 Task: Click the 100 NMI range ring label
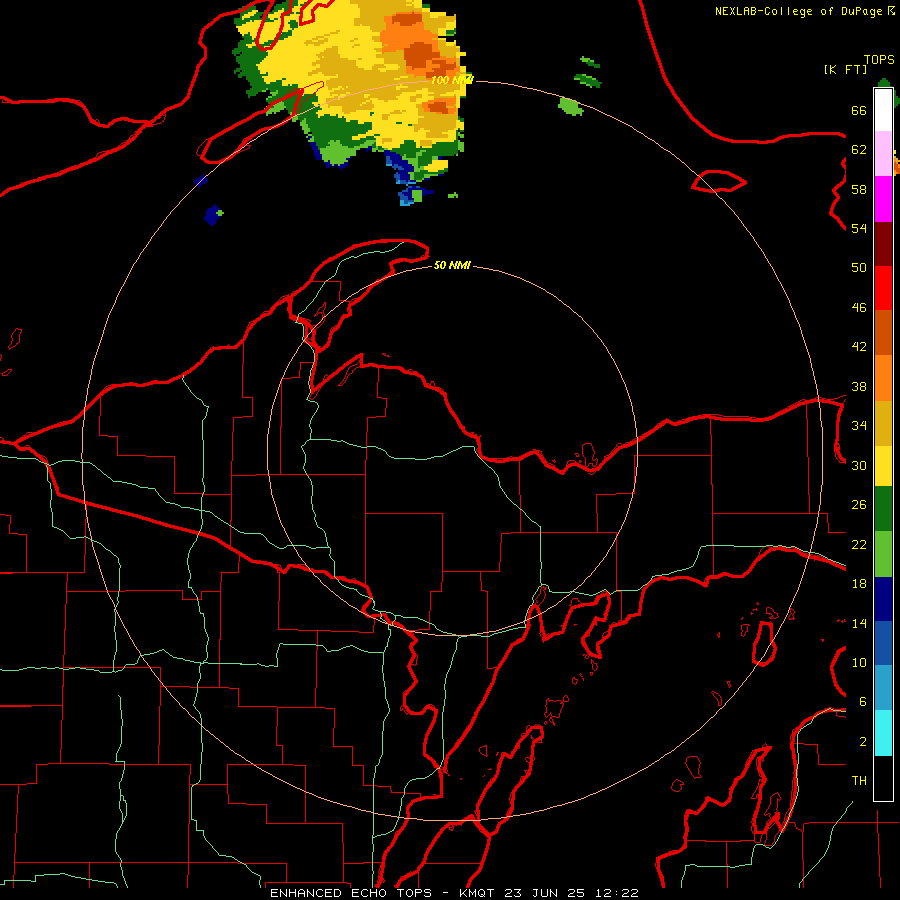[x=452, y=80]
